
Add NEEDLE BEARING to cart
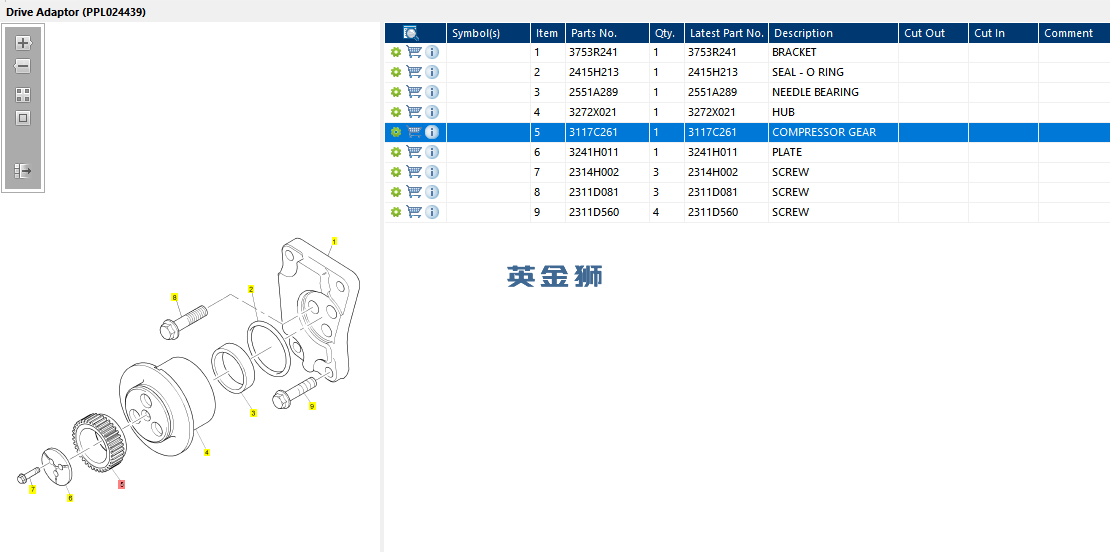(414, 91)
